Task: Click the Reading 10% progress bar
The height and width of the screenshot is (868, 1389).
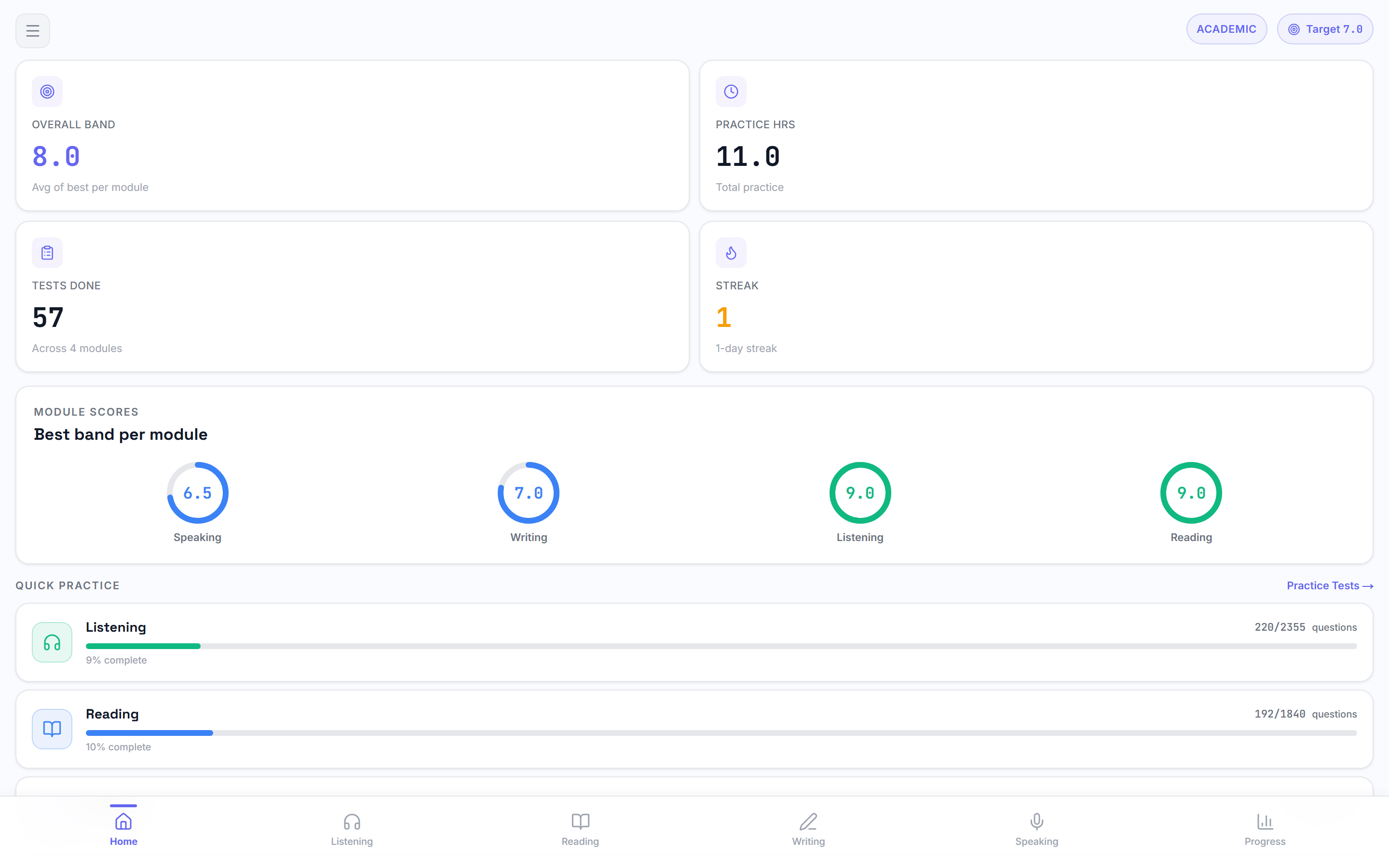Action: pyautogui.click(x=722, y=733)
